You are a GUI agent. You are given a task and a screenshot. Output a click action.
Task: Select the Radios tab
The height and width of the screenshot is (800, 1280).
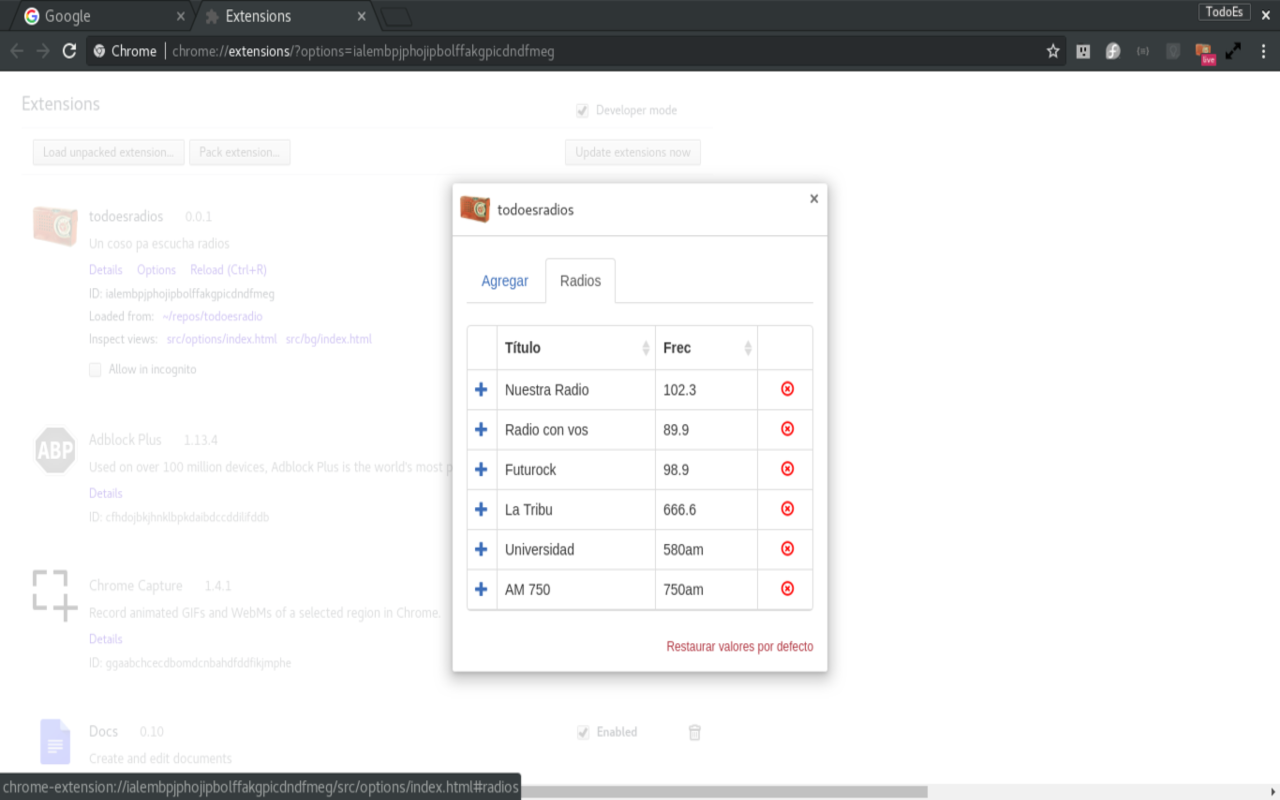(580, 281)
